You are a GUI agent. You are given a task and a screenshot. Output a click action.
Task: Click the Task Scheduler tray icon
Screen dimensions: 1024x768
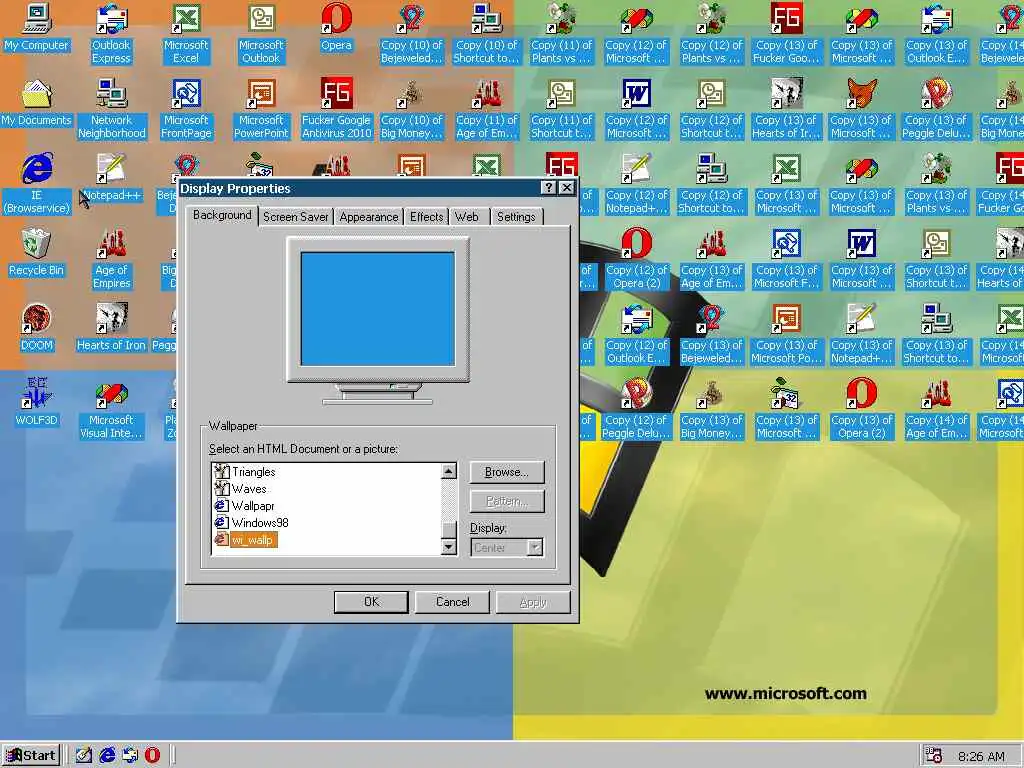[933, 756]
